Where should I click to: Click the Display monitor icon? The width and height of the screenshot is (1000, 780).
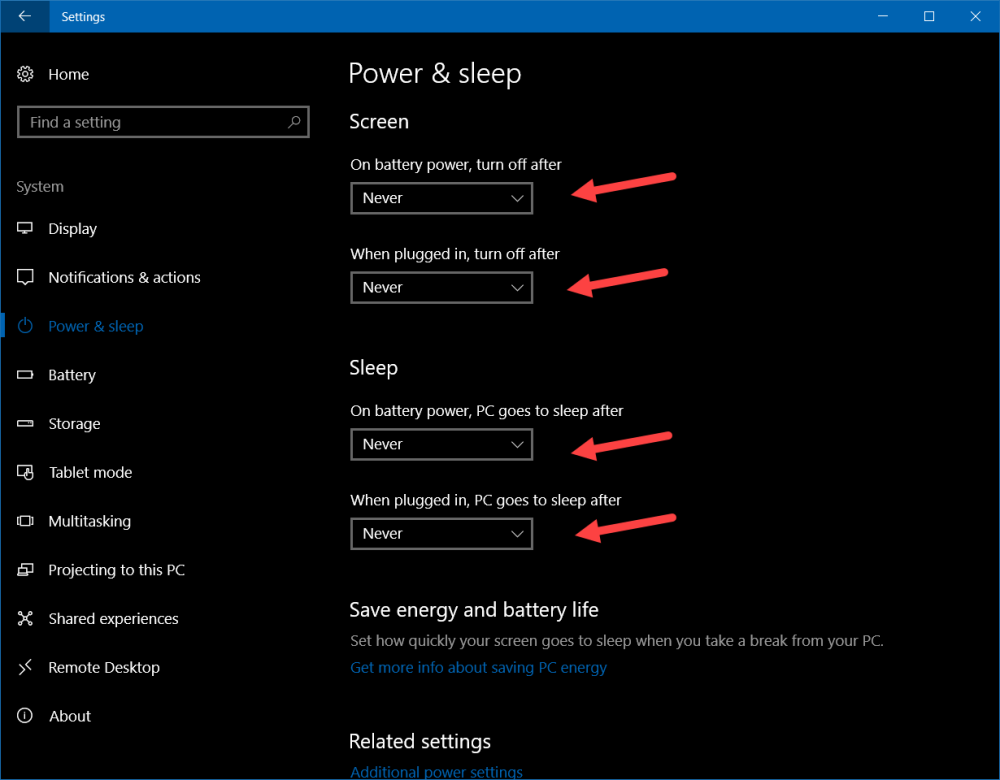(25, 228)
